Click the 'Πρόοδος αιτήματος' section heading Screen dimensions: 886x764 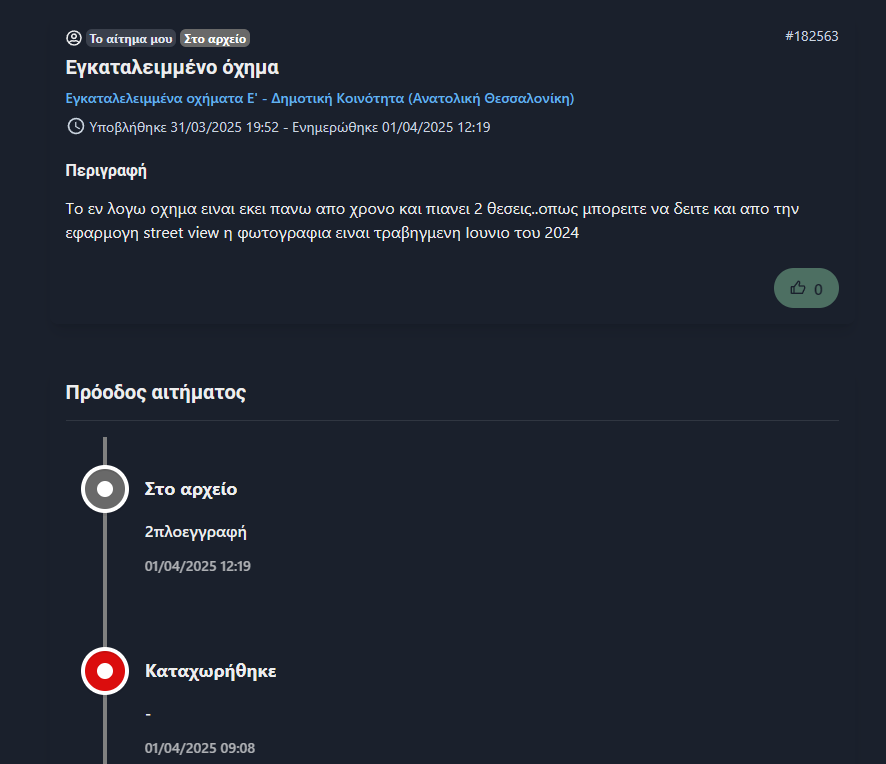[155, 392]
